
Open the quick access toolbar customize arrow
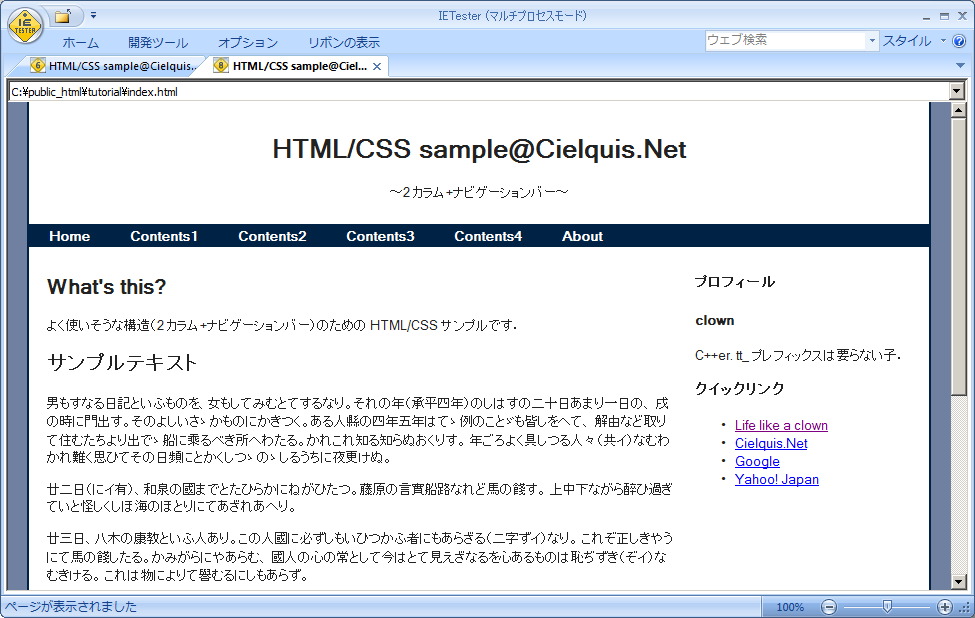(x=93, y=14)
